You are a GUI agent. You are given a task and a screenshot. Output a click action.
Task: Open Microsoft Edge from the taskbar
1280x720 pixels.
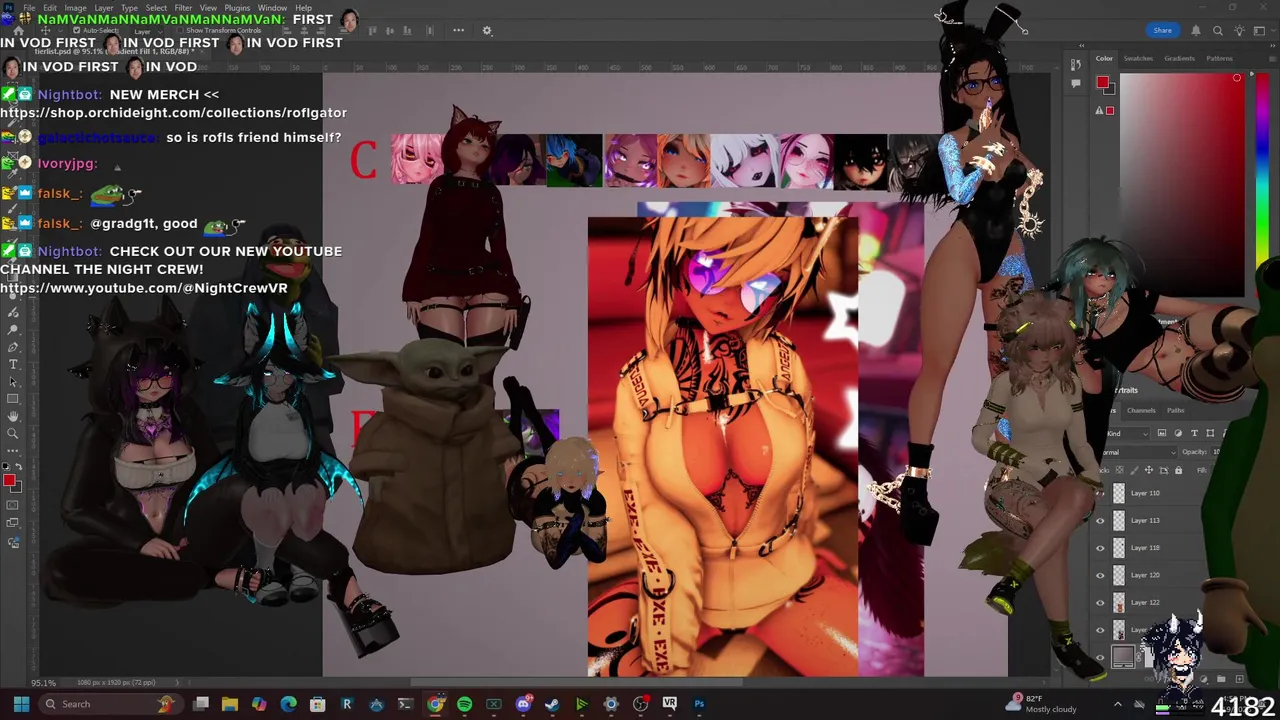pos(288,704)
